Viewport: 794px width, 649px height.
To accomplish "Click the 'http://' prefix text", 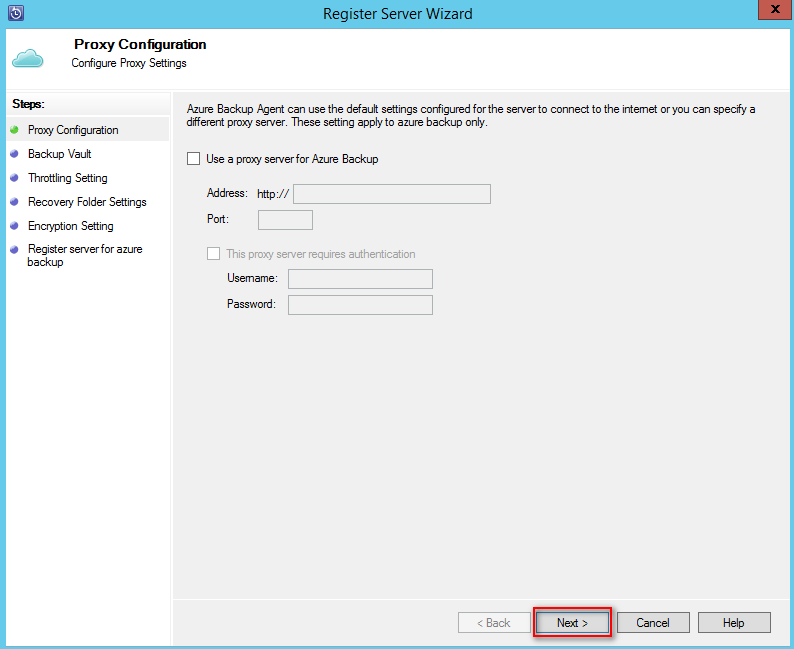I will (273, 194).
